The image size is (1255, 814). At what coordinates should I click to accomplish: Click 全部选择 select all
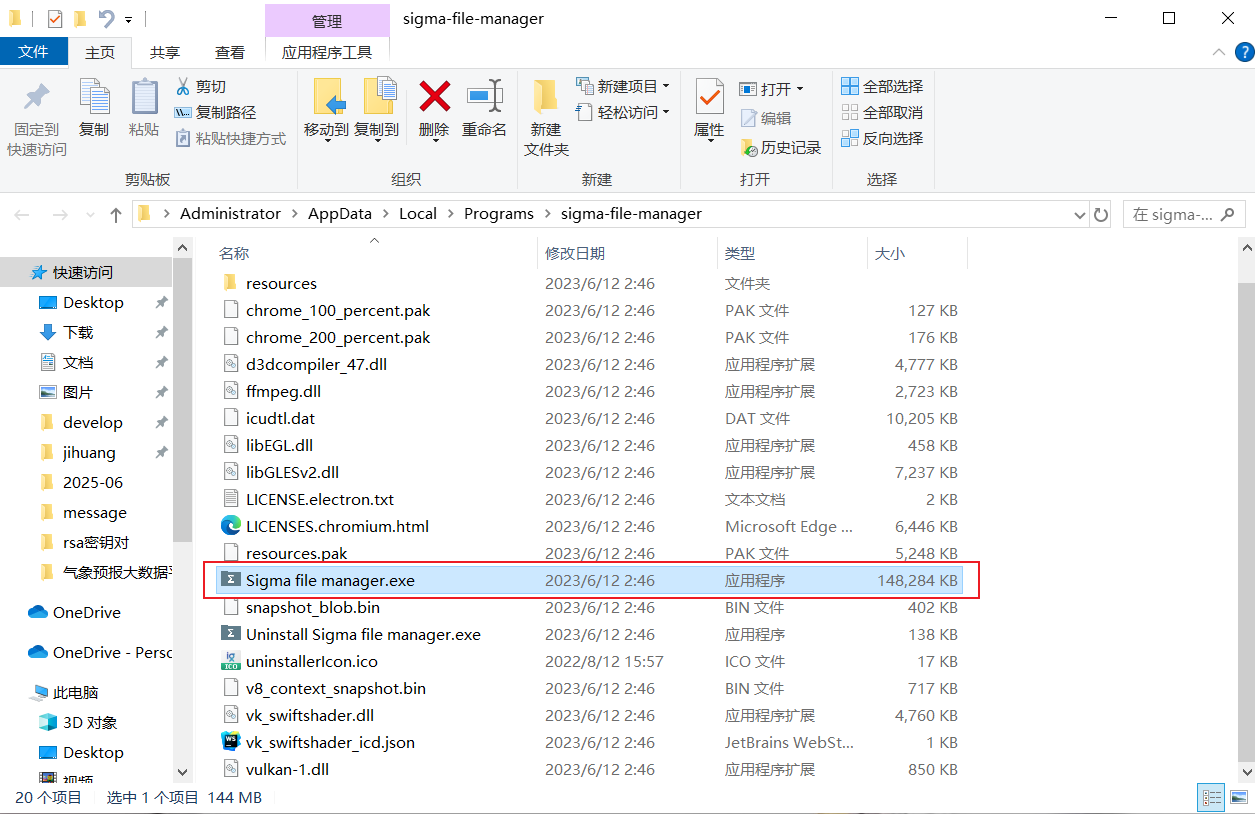coord(882,87)
